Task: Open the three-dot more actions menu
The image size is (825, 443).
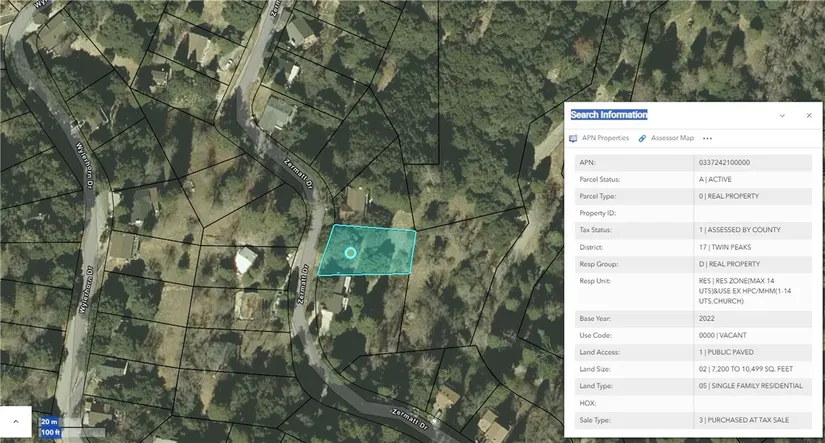Action: point(707,138)
